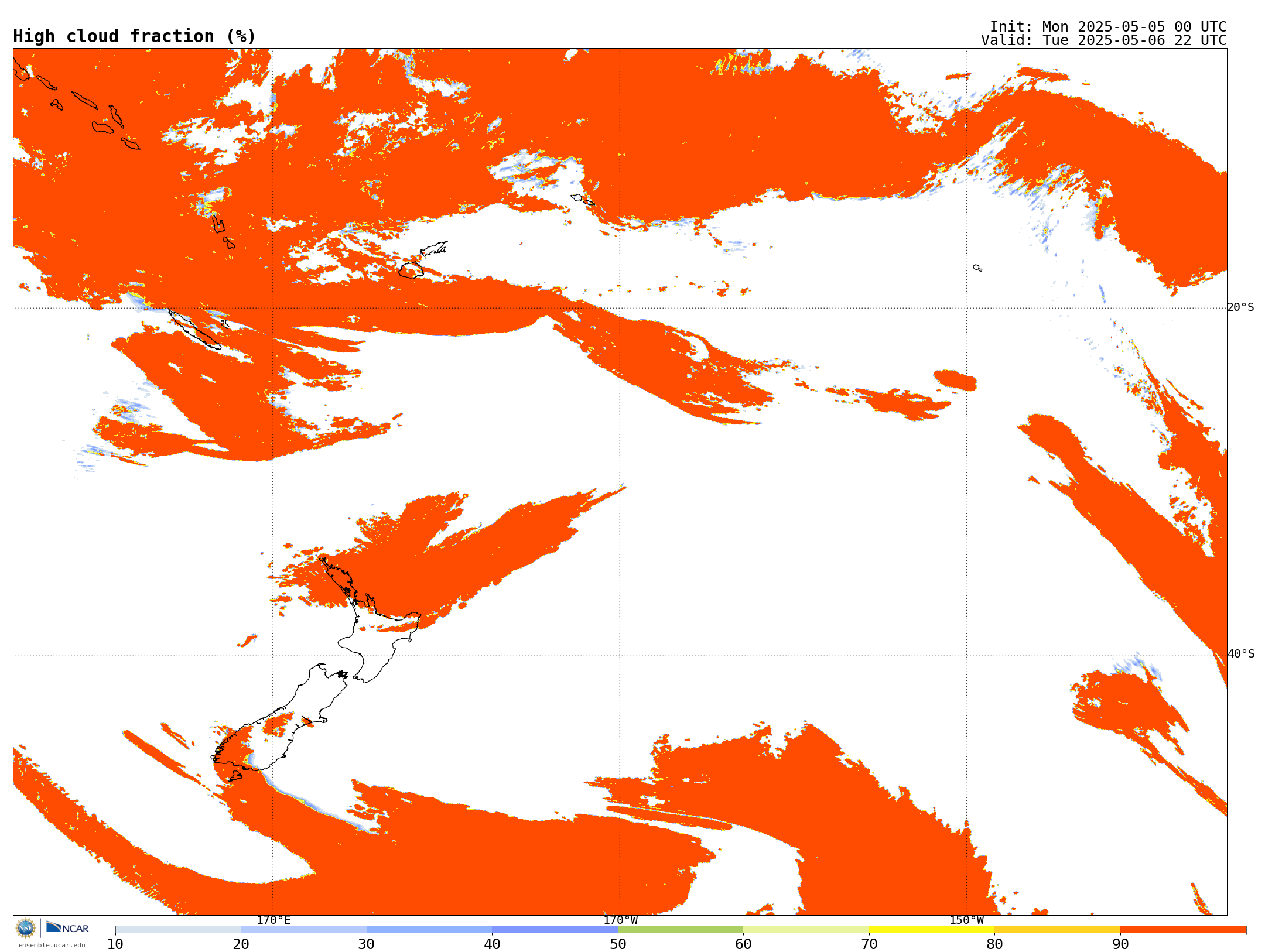Click the yellow 70–80 colorbar segment
The height and width of the screenshot is (952, 1265).
pos(931,930)
